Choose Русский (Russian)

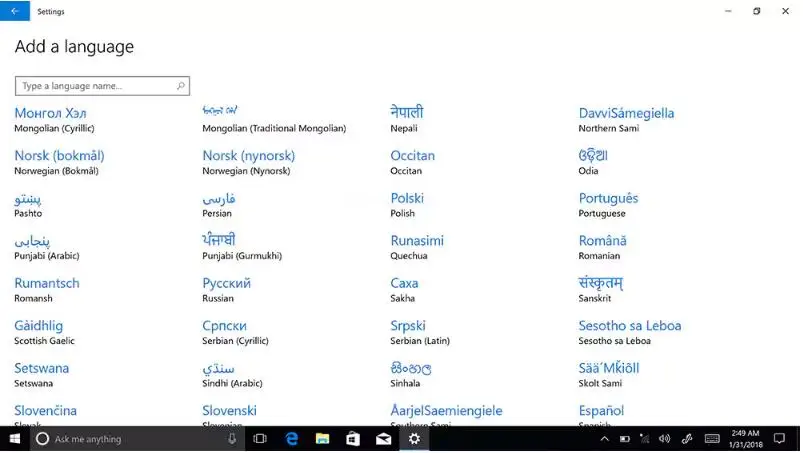click(x=227, y=290)
